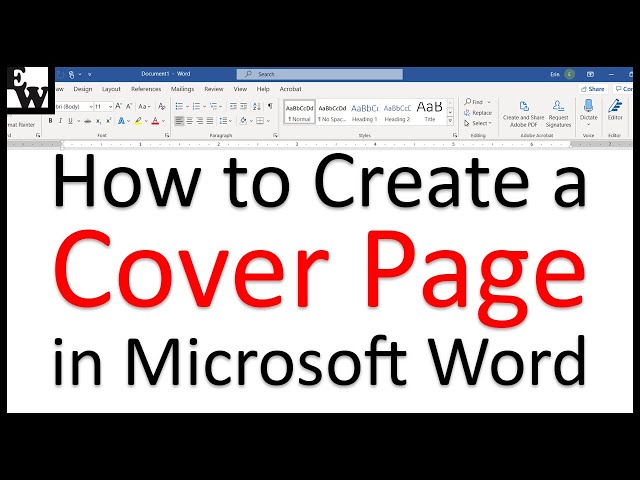Image resolution: width=640 pixels, height=480 pixels.
Task: Show or hide paragraph marks
Action: click(270, 106)
